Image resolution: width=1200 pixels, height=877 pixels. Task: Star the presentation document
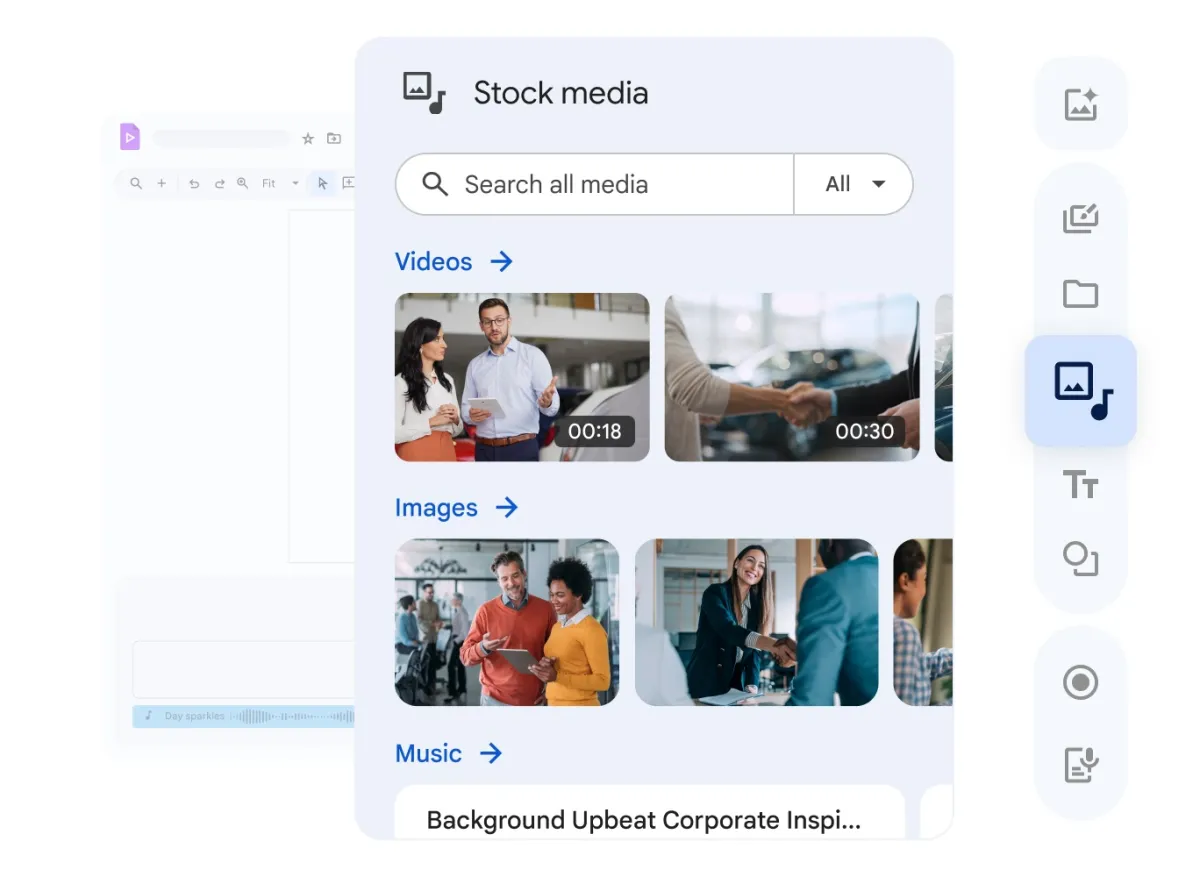click(308, 138)
